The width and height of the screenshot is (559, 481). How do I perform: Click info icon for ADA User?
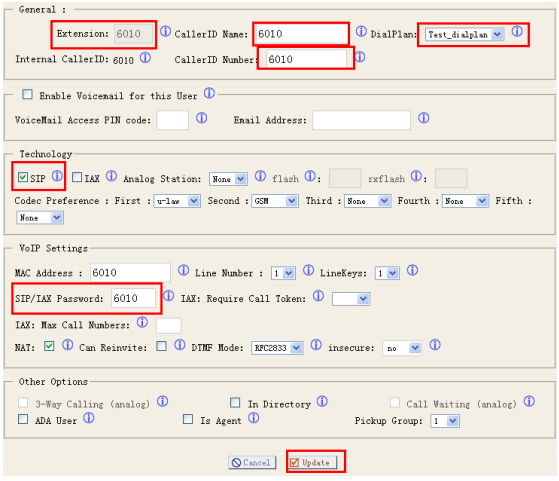coord(88,418)
